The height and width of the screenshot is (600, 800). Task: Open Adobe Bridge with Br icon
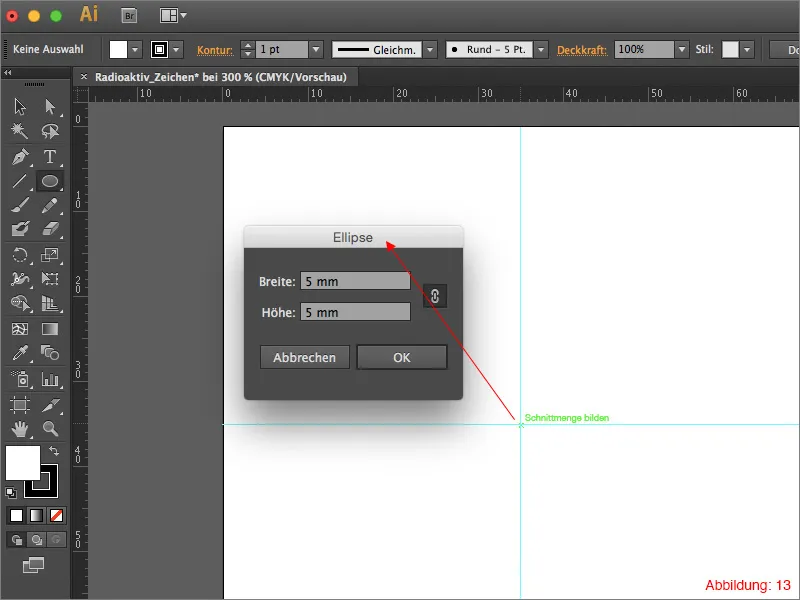click(x=129, y=16)
